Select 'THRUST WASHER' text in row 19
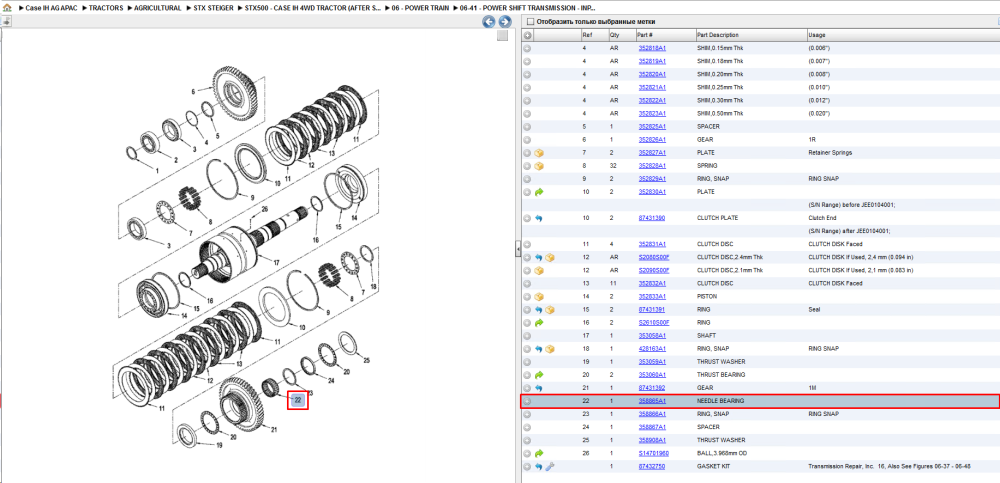1000x483 pixels. coord(719,362)
